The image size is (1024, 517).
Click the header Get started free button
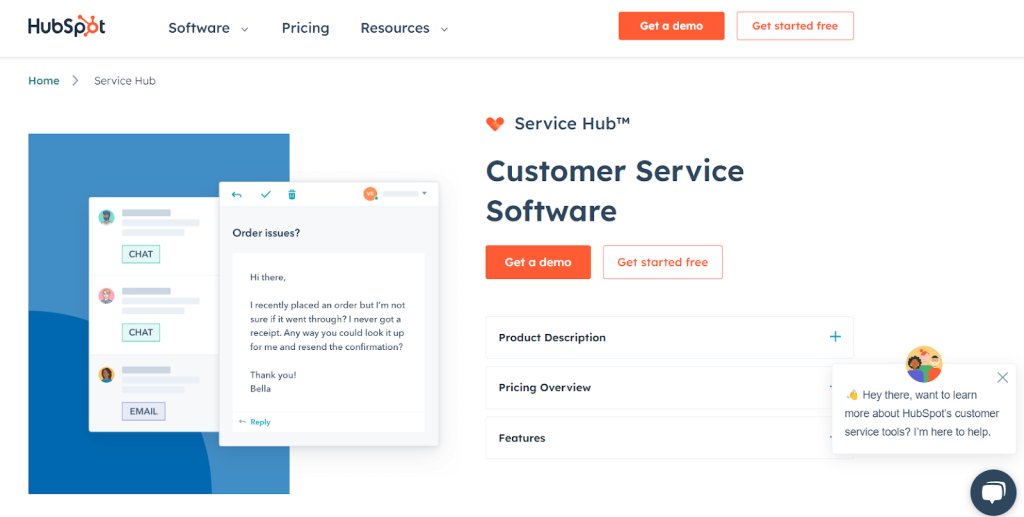tap(795, 26)
